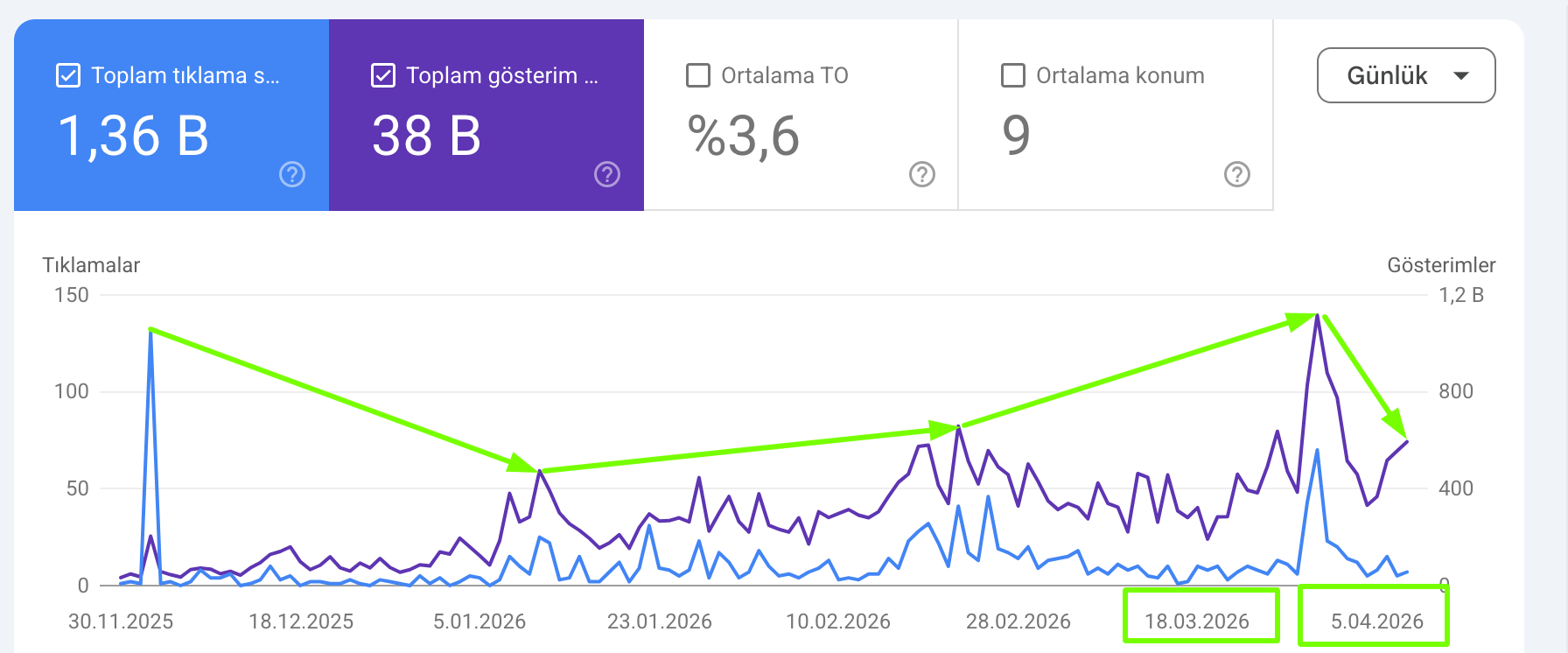The image size is (1568, 653).
Task: Click the 30.11.2025 date label
Action: pyautogui.click(x=121, y=621)
